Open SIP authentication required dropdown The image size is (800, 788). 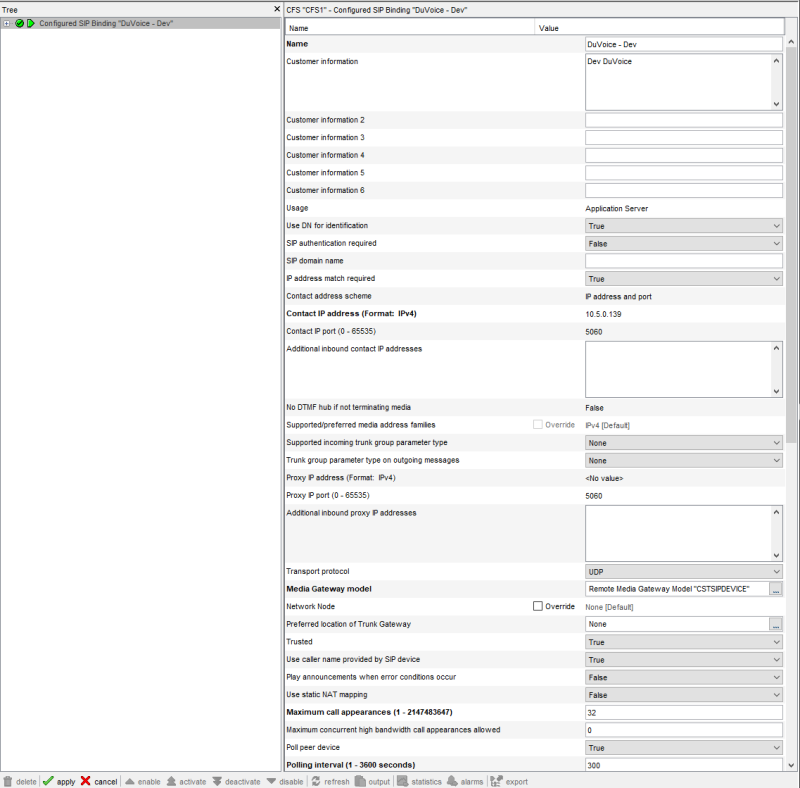click(x=684, y=244)
